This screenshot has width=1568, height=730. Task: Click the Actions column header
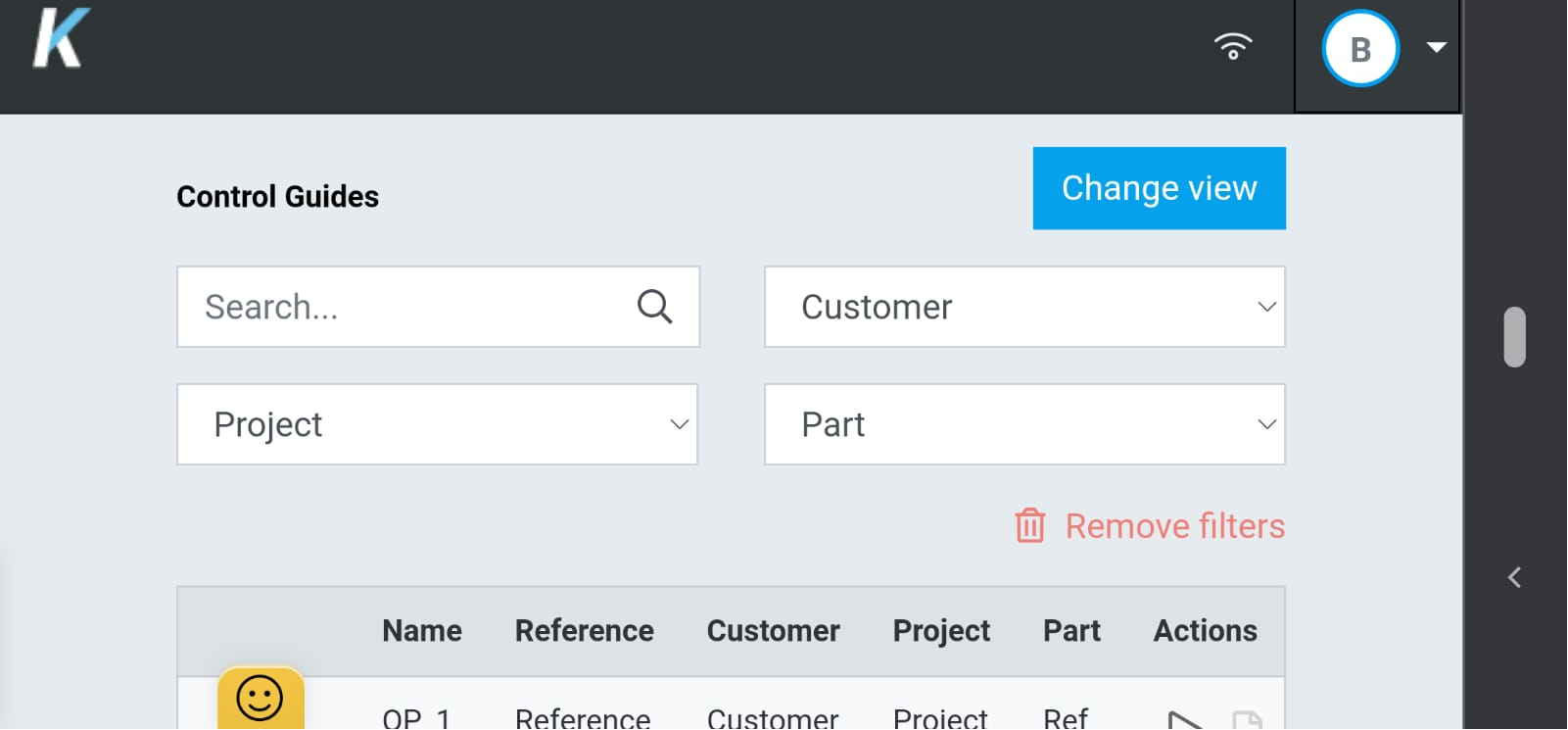coord(1205,630)
